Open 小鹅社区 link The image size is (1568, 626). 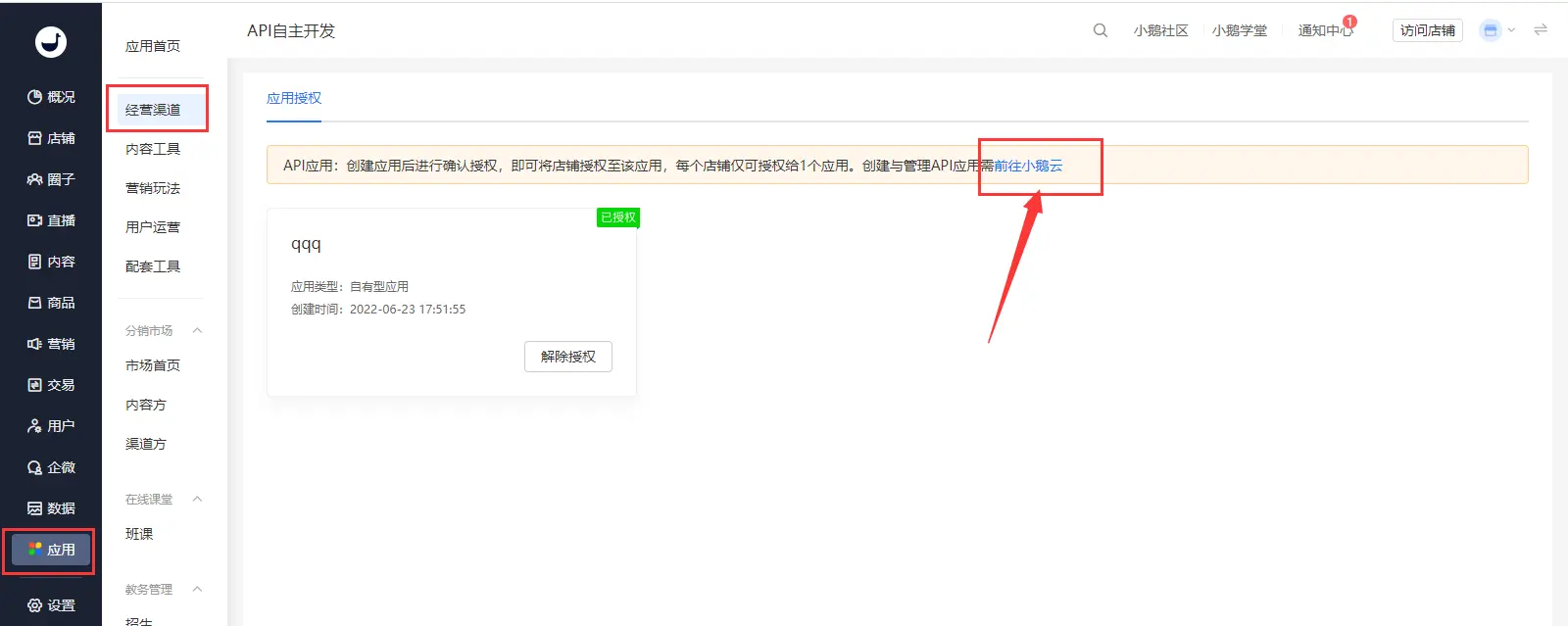(x=1161, y=30)
